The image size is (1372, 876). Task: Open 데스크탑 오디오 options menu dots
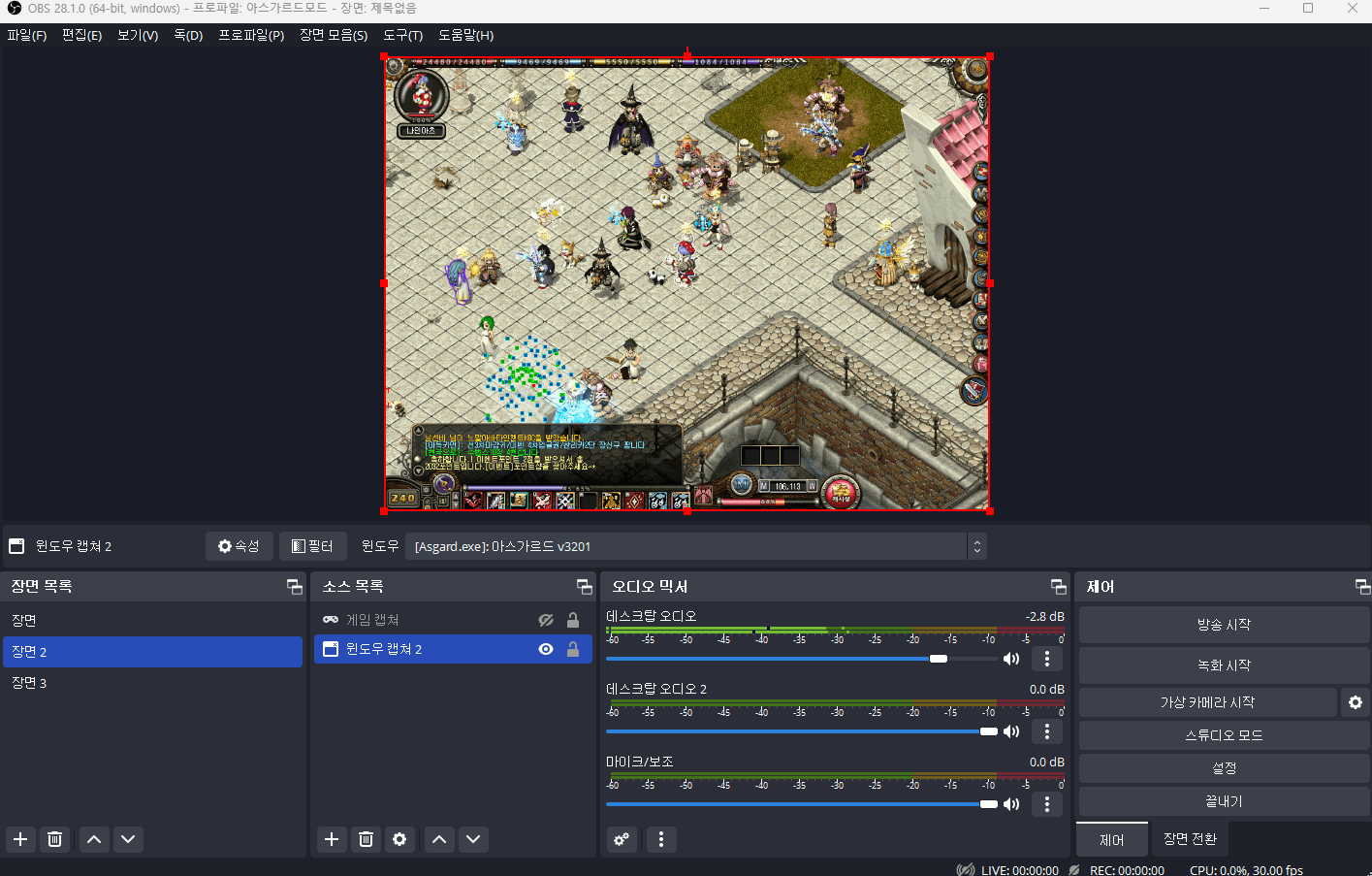[1047, 659]
